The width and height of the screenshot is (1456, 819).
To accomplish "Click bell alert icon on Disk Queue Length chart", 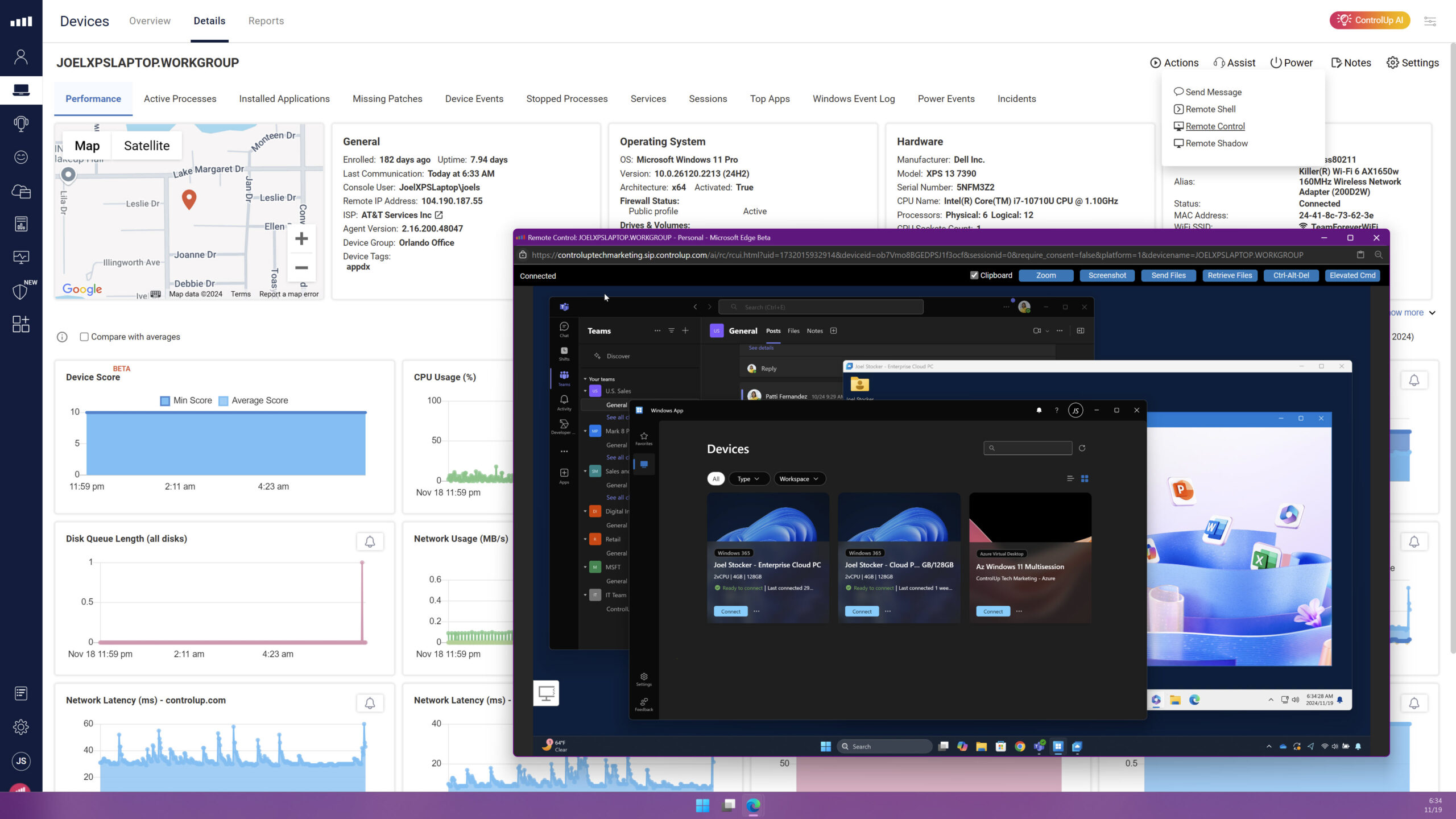I will point(370,541).
